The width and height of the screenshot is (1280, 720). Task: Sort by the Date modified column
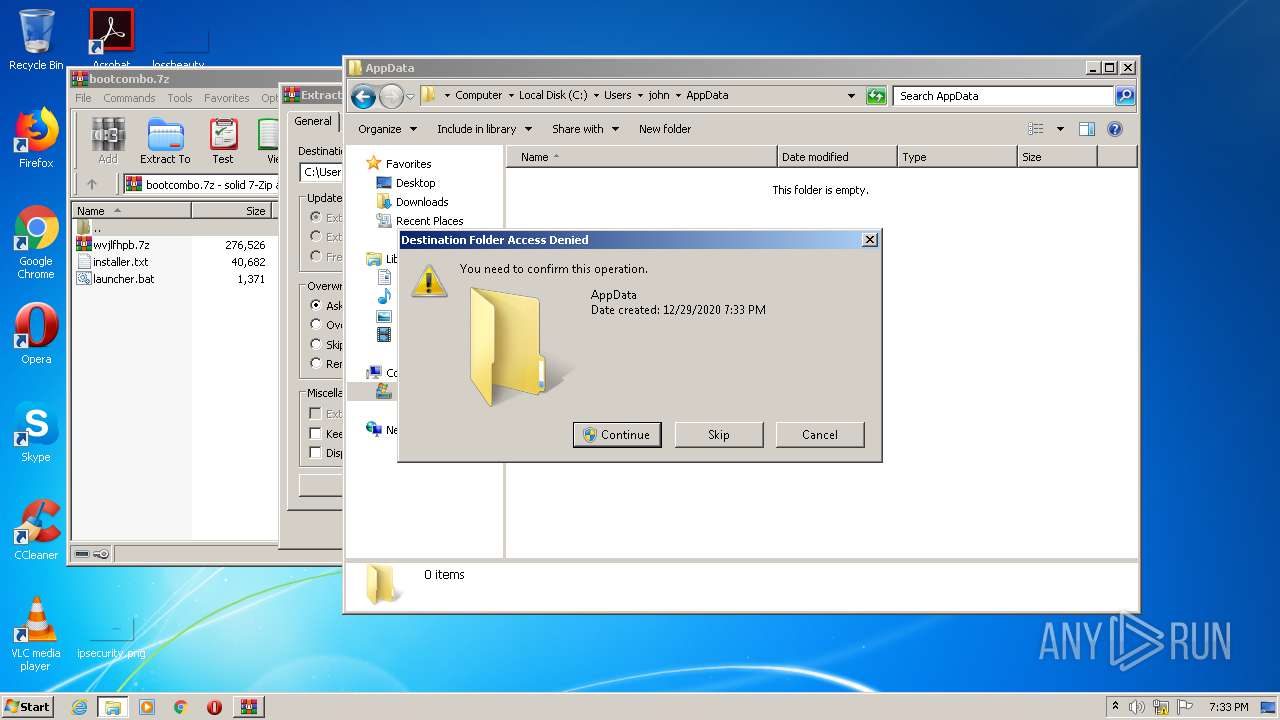click(x=837, y=157)
